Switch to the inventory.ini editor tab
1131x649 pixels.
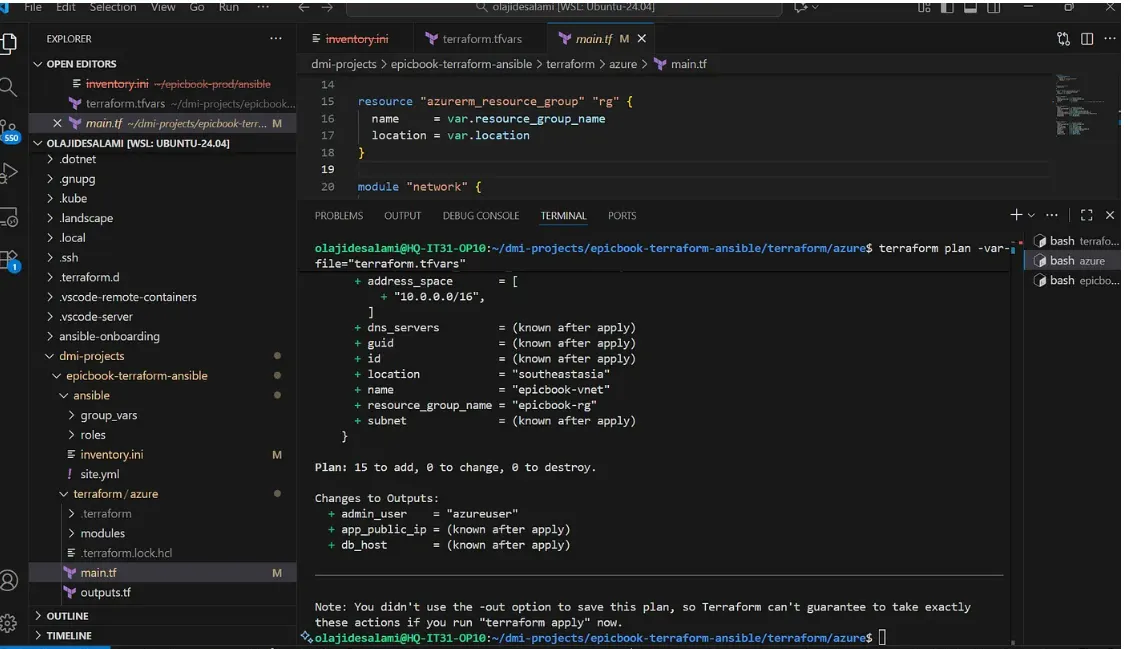[x=357, y=38]
